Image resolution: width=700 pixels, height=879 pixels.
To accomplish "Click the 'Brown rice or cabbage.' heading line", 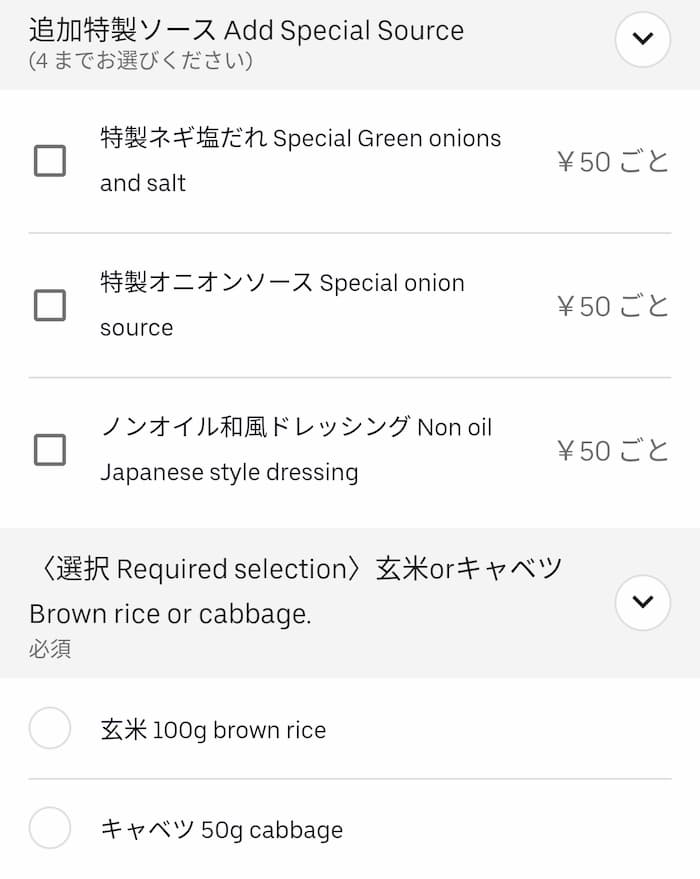I will pyautogui.click(x=170, y=613).
